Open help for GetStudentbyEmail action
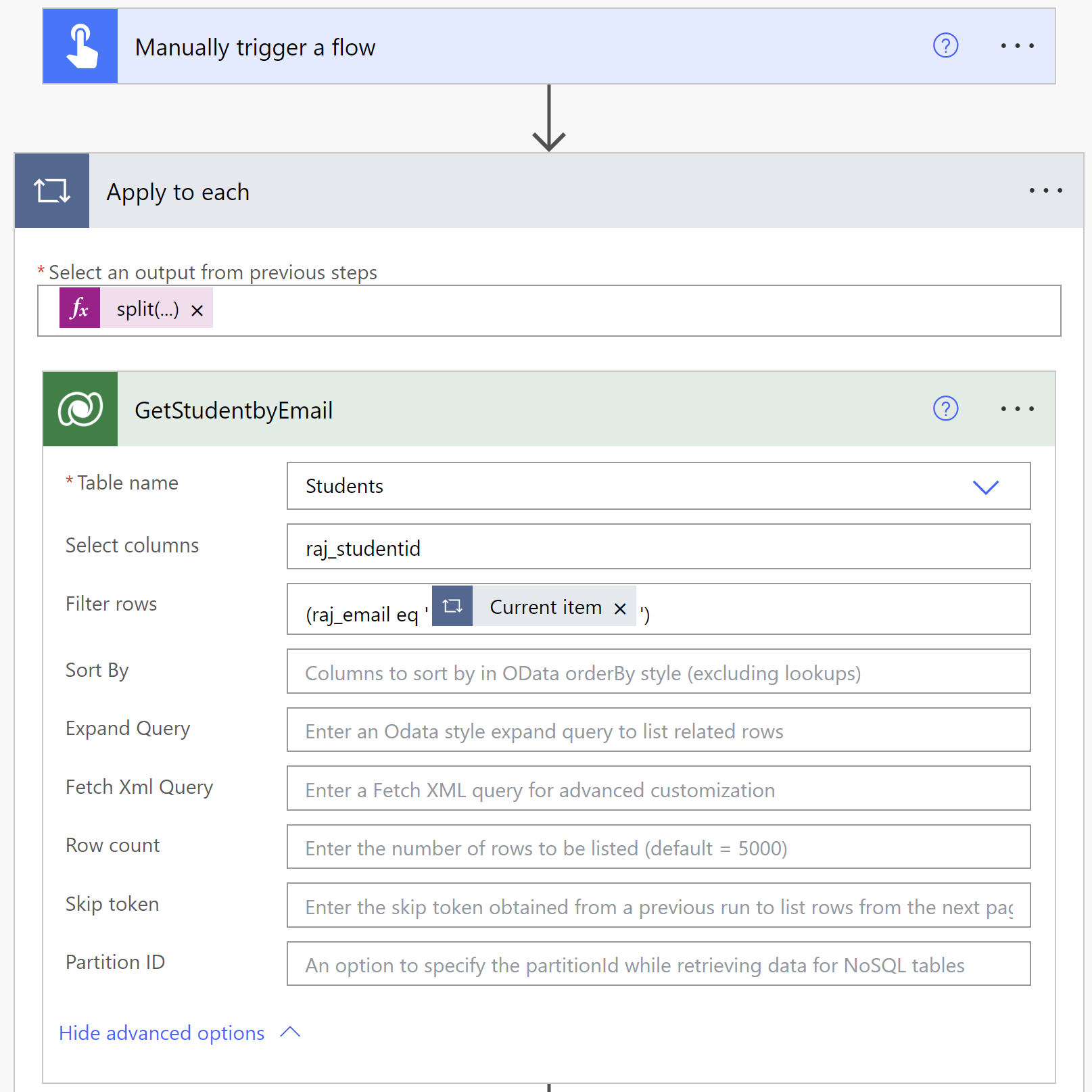This screenshot has height=1092, width=1092. tap(945, 409)
